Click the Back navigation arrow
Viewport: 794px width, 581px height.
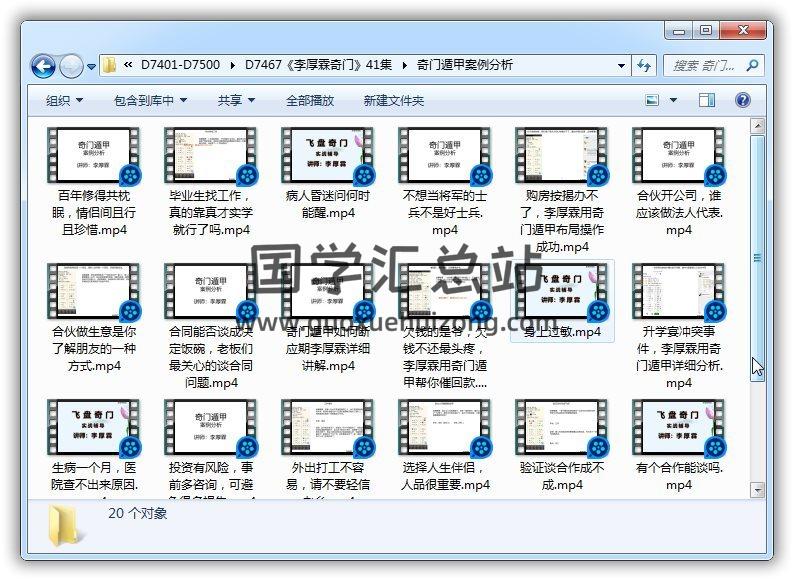pos(43,66)
